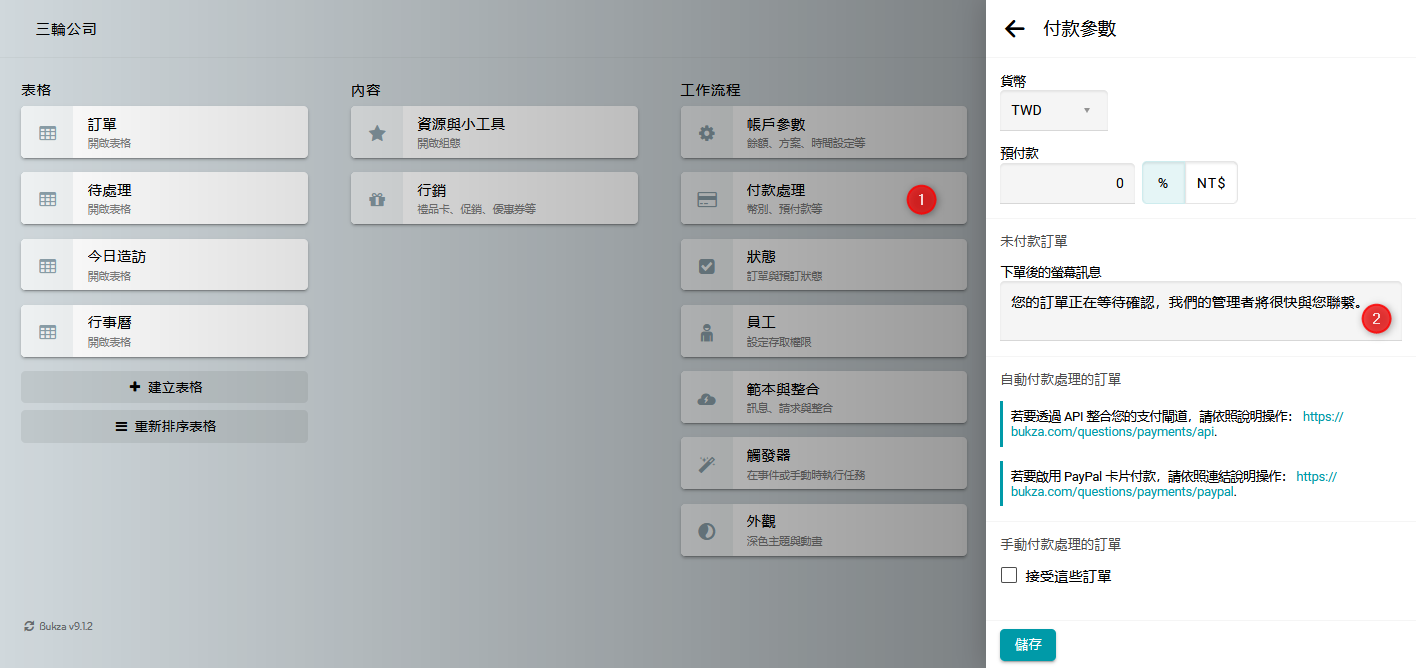The width and height of the screenshot is (1416, 668).
Task: Click the star icon for 資源與小工具
Action: click(x=377, y=133)
